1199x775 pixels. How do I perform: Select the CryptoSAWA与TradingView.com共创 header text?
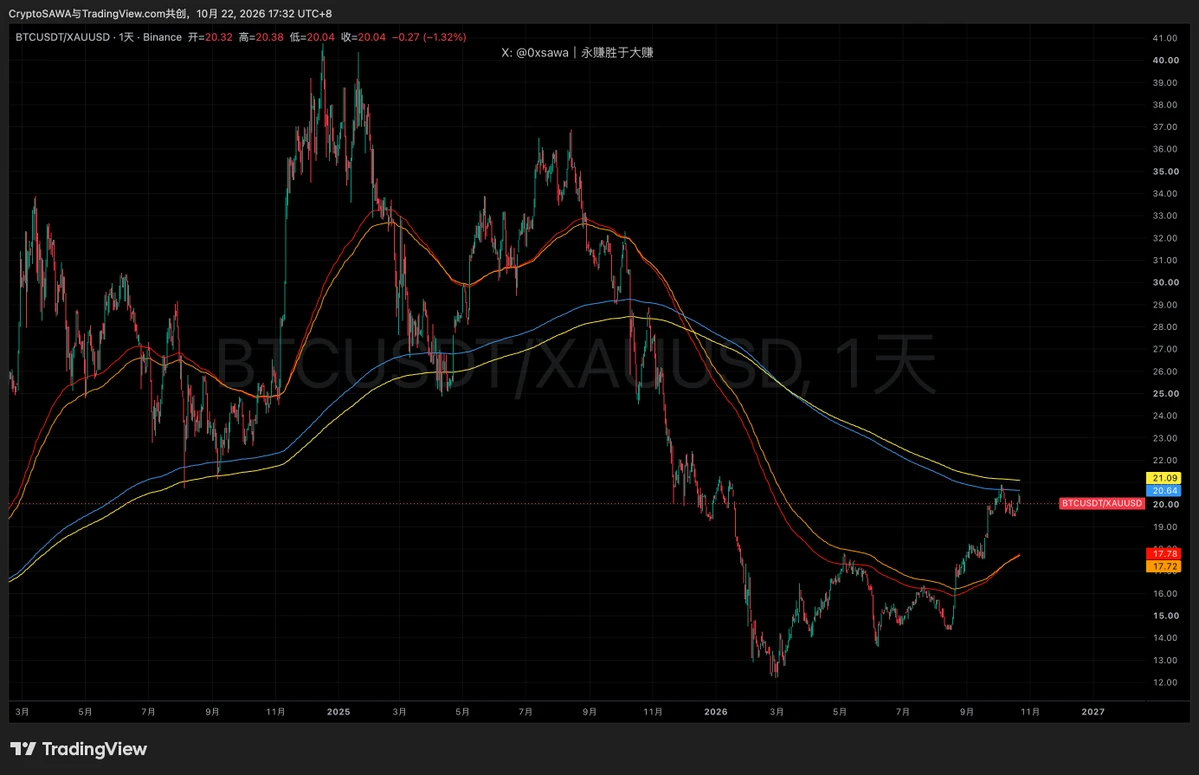(98, 14)
